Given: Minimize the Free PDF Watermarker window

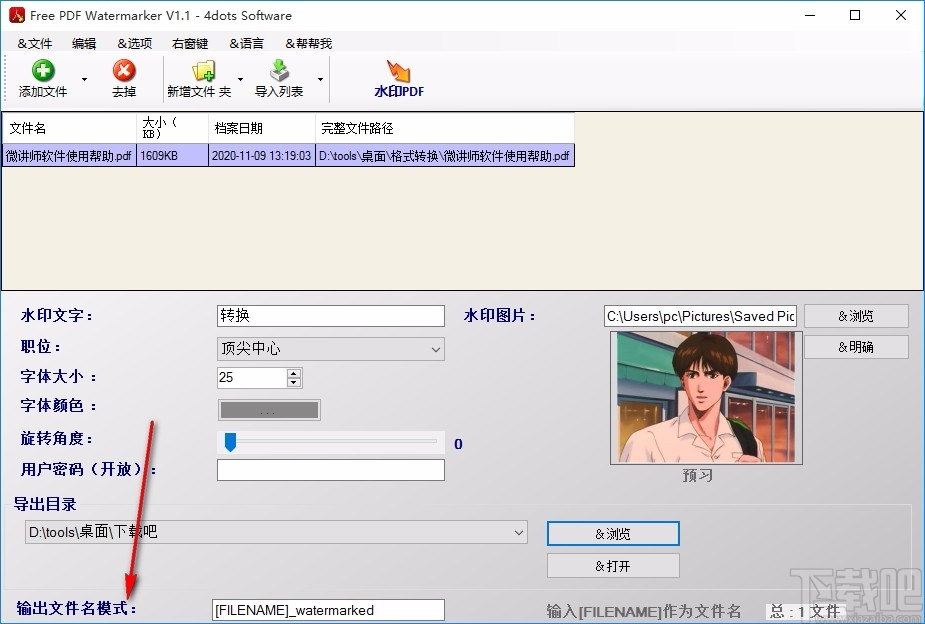Looking at the screenshot, I should click(x=810, y=15).
